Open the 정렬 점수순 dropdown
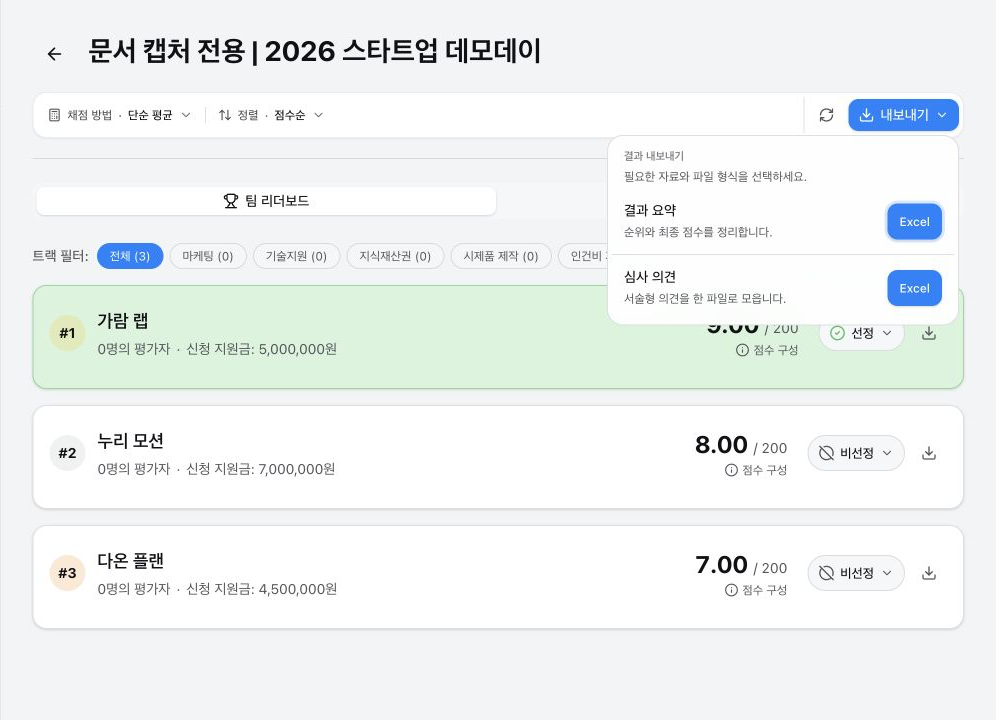Screen dimensions: 996x720 coord(271,115)
